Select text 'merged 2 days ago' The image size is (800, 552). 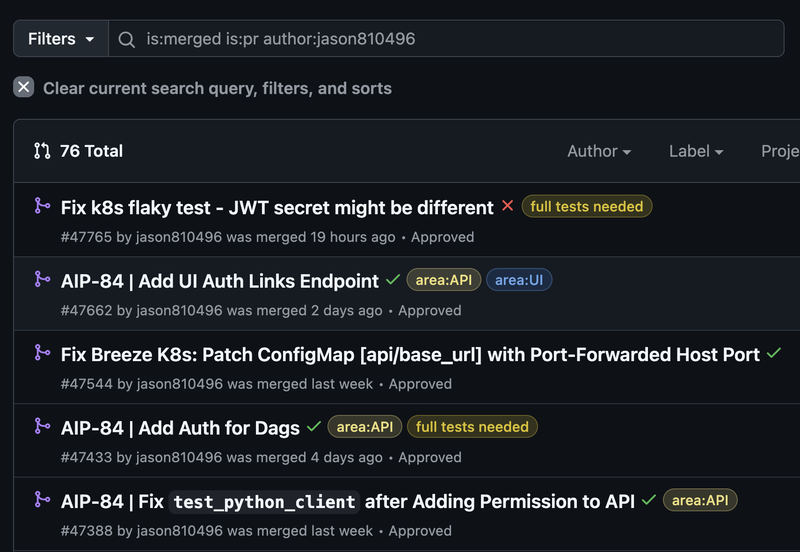[319, 311]
